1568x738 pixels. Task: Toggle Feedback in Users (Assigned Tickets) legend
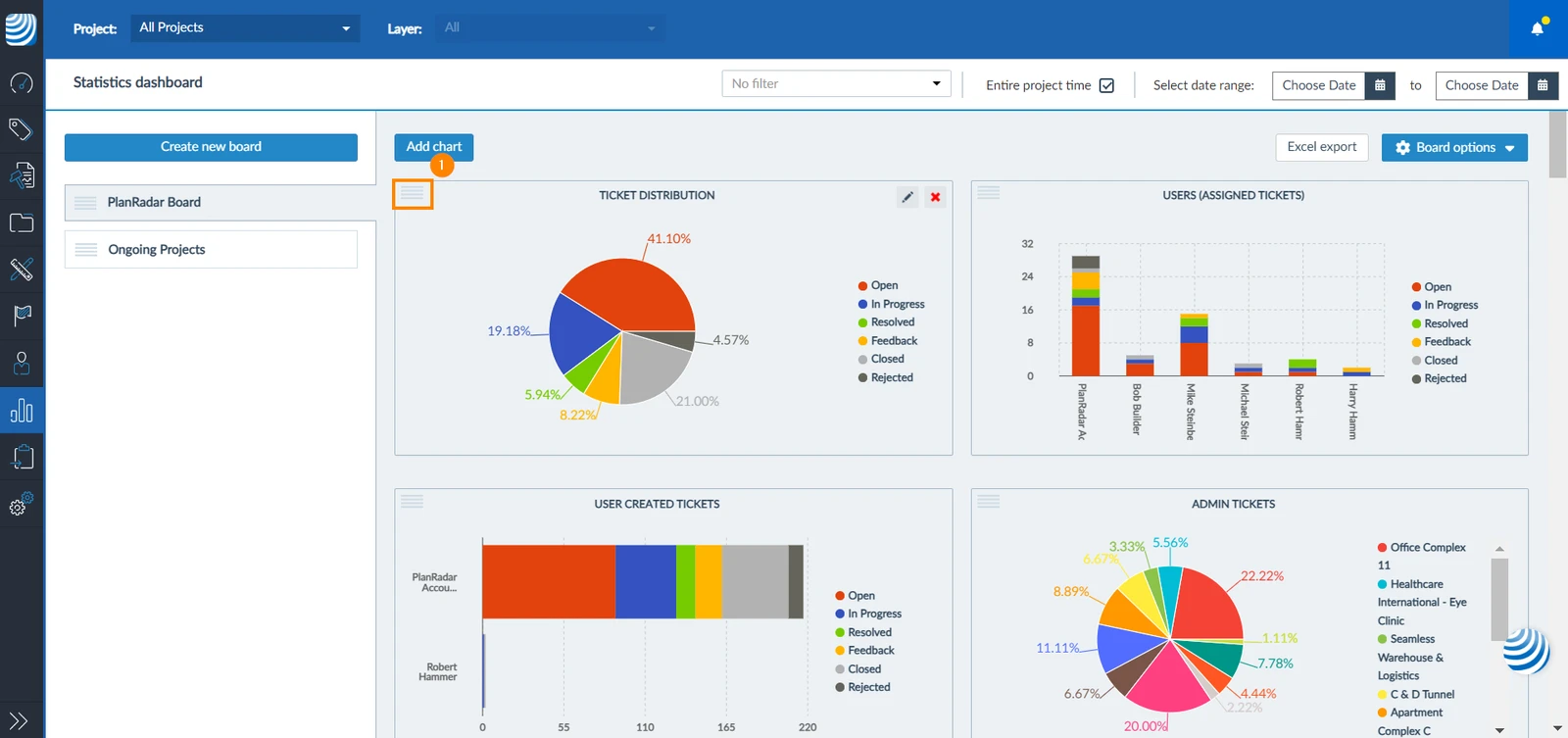1442,342
